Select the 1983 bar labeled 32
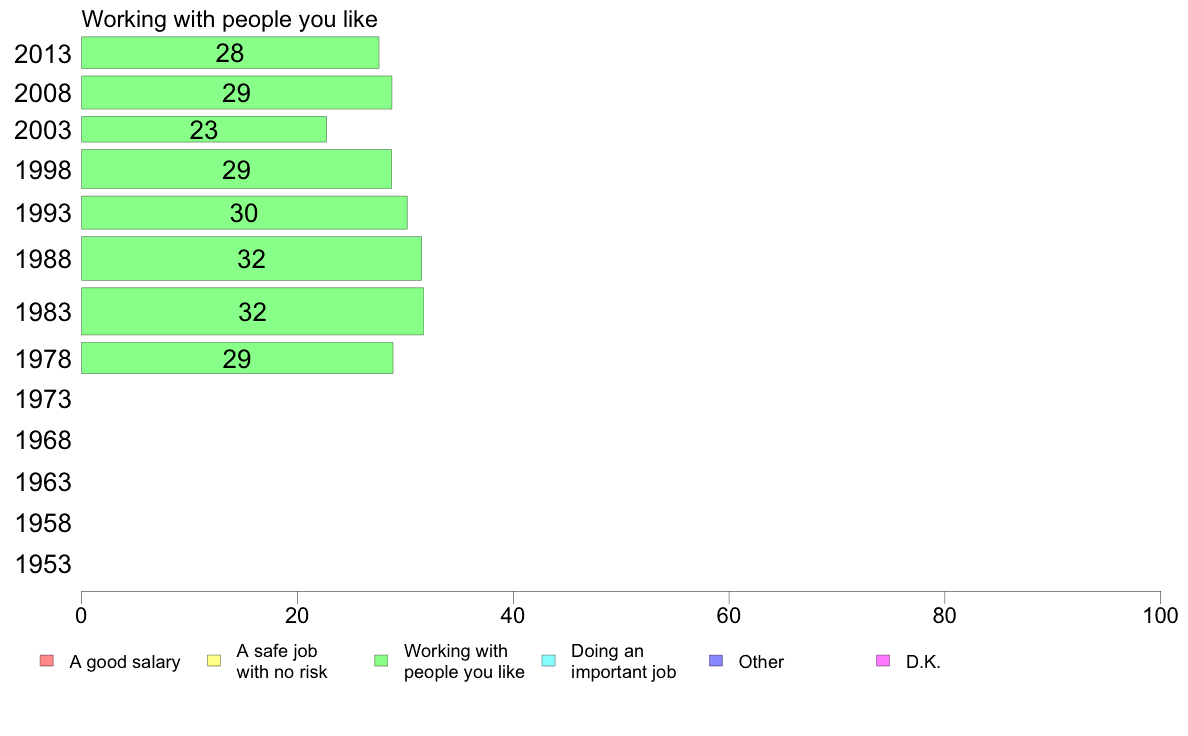 coord(252,311)
